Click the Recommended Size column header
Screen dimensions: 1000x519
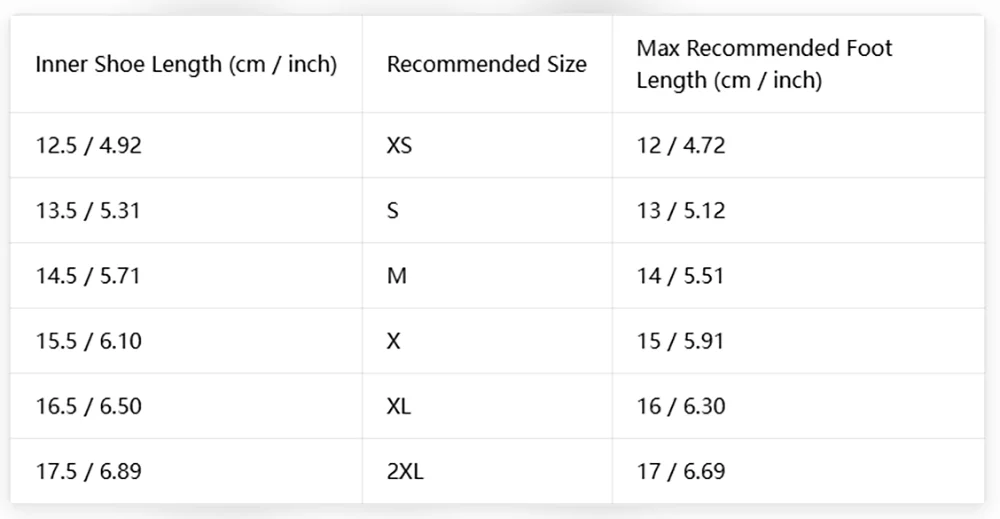pyautogui.click(x=487, y=64)
